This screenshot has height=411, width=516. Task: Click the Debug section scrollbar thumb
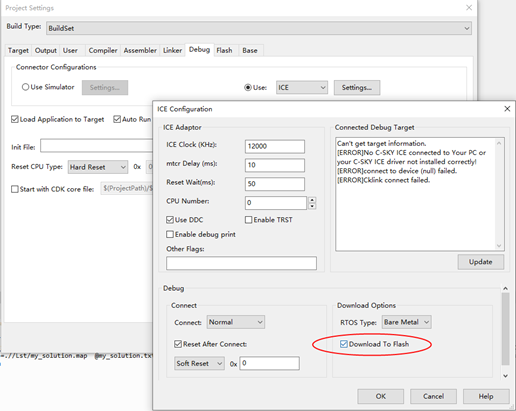click(x=505, y=329)
